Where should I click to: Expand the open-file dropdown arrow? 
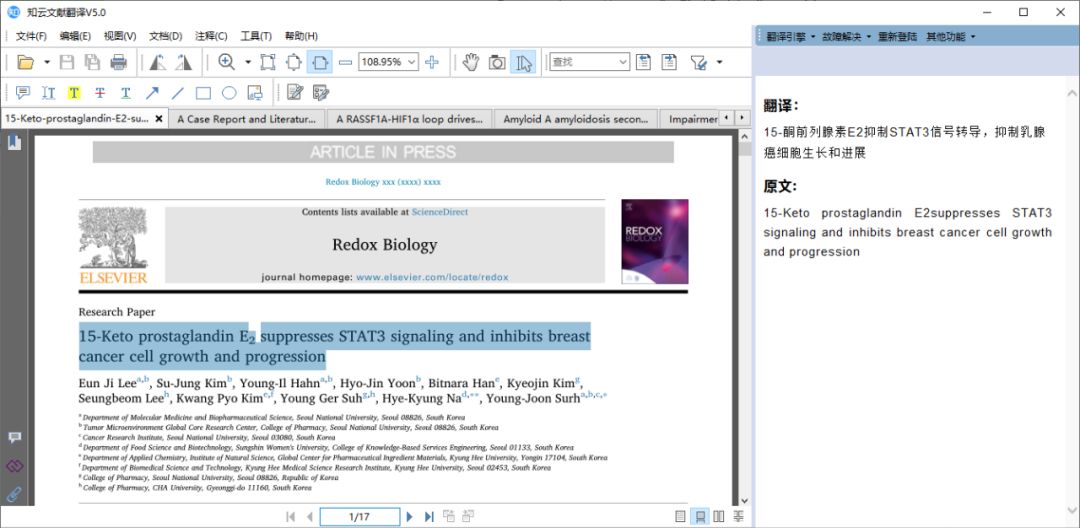pos(47,63)
